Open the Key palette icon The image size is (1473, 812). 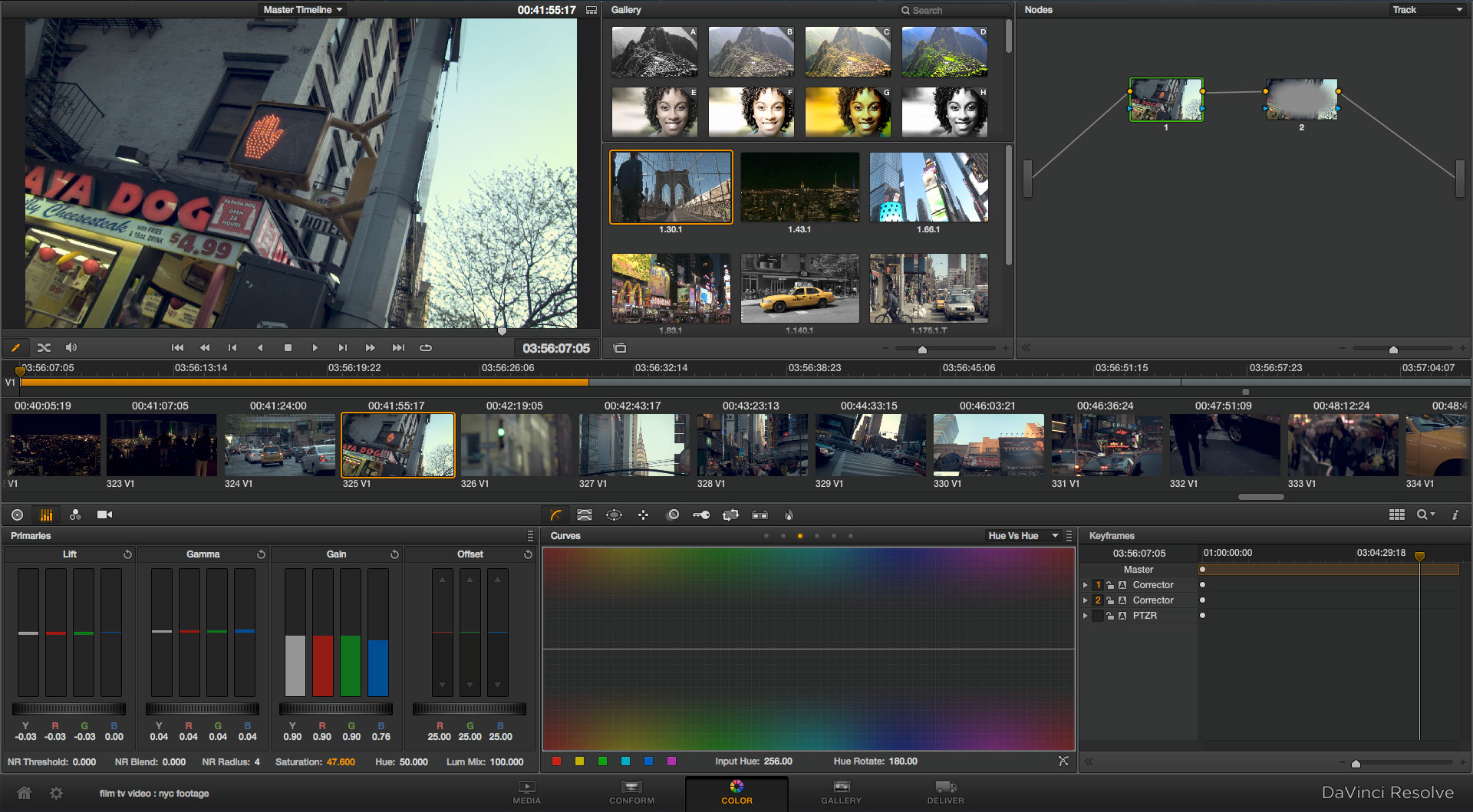701,515
